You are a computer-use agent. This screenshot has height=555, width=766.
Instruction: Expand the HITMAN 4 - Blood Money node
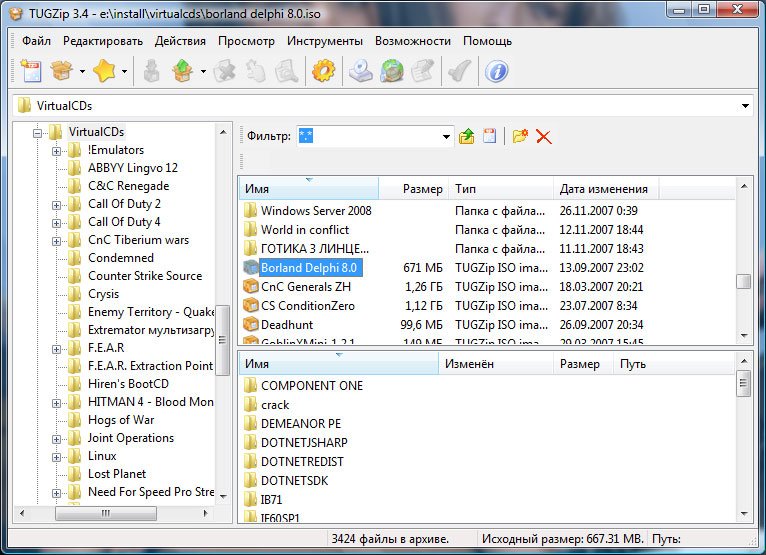coord(56,403)
